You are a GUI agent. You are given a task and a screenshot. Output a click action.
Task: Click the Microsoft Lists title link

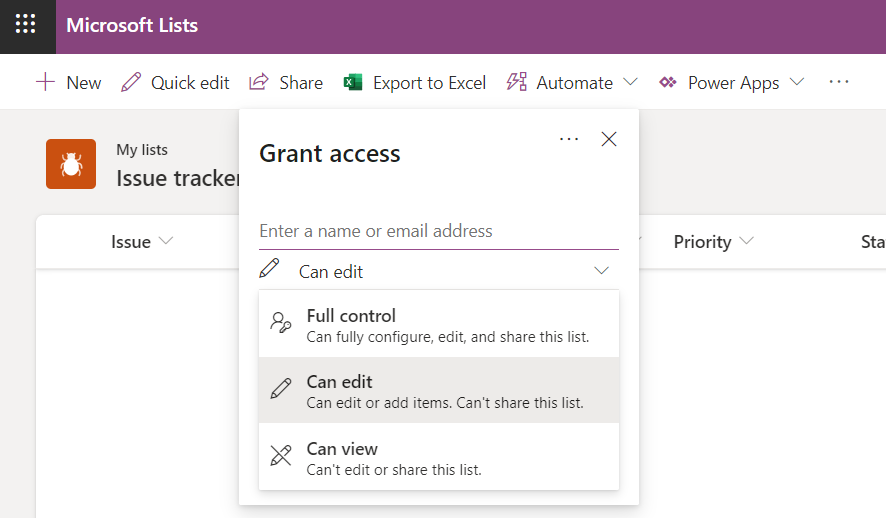click(132, 26)
